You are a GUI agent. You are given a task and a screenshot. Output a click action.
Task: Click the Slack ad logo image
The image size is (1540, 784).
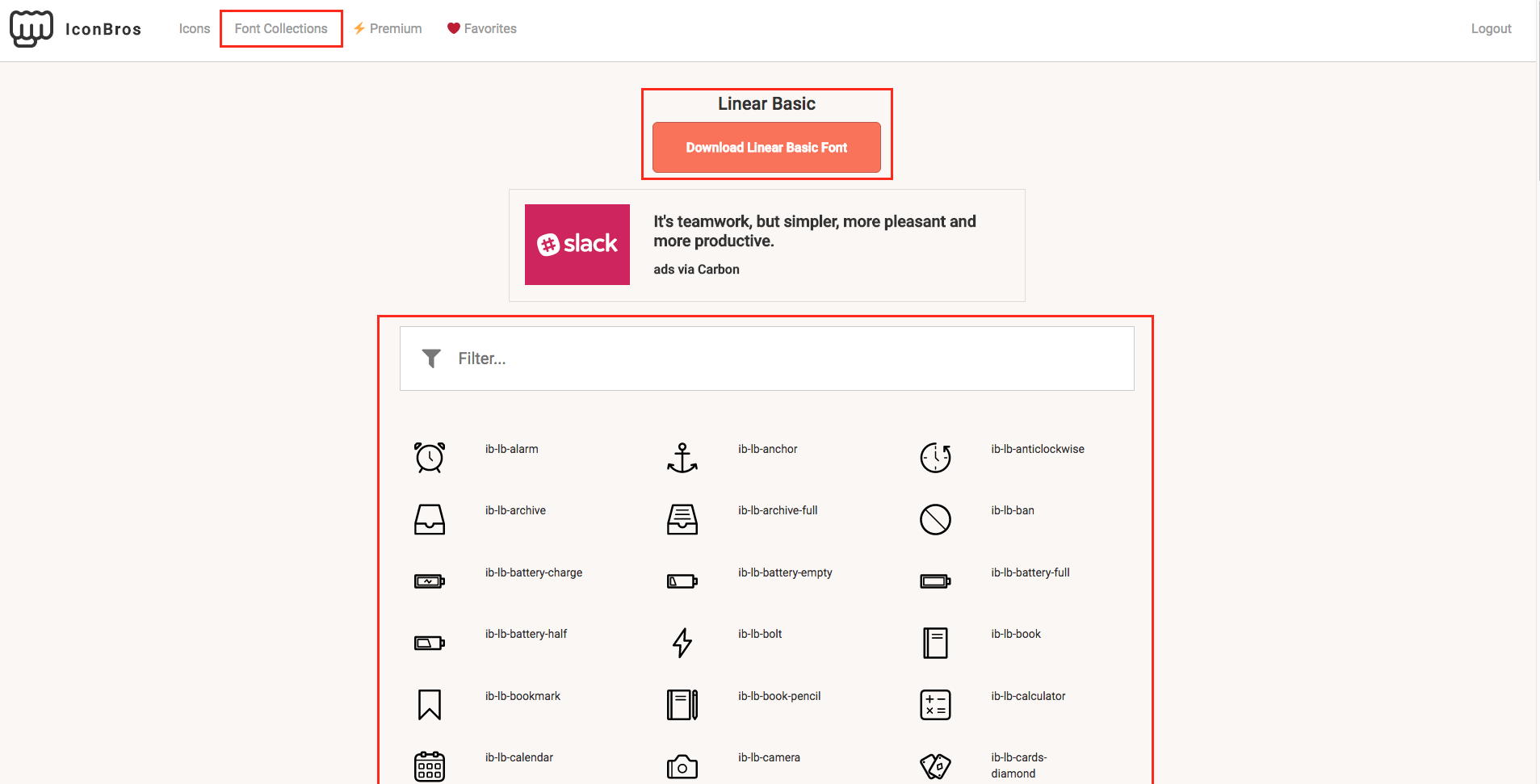click(x=577, y=245)
